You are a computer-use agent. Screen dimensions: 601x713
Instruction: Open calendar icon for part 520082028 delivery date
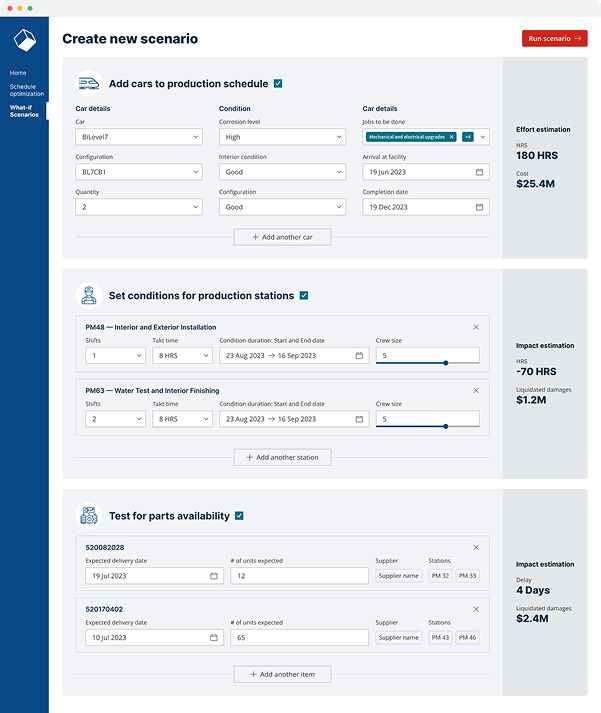click(214, 576)
